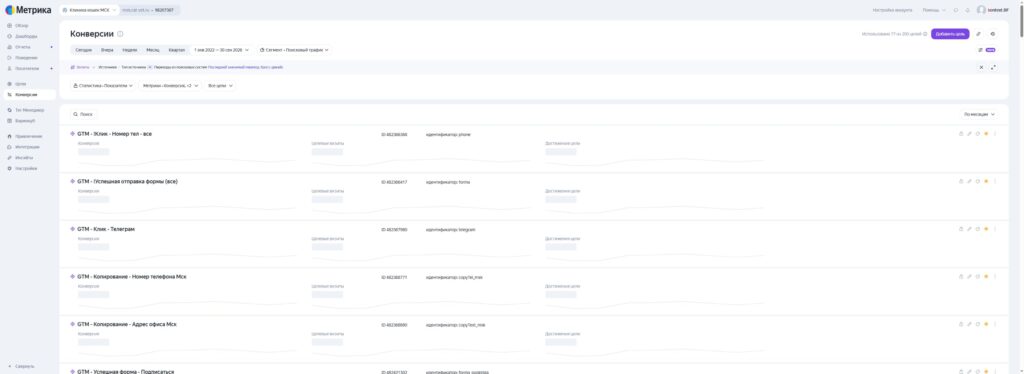Click the page vertical scrollbar

[x=1021, y=20]
